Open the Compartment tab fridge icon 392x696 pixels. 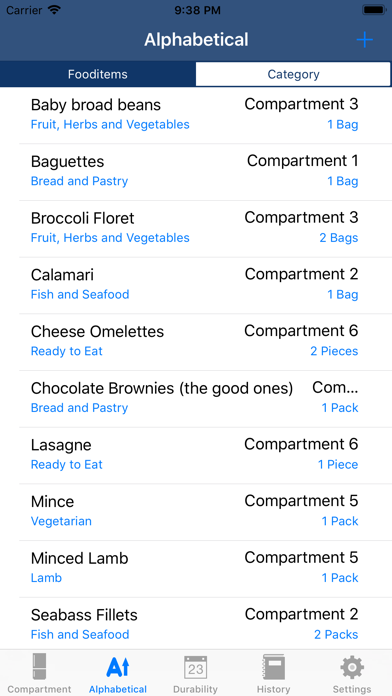pyautogui.click(x=39, y=667)
